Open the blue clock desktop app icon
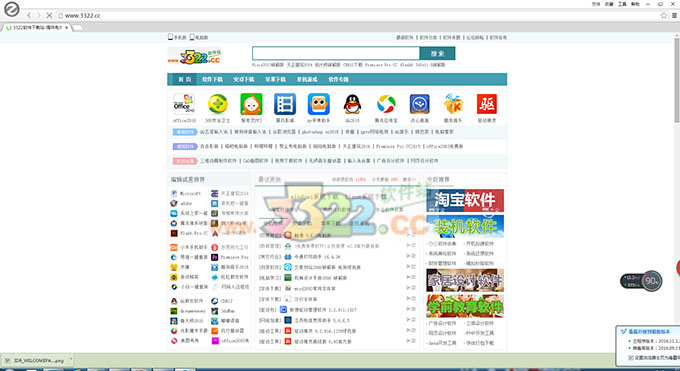 pyautogui.click(x=419, y=104)
